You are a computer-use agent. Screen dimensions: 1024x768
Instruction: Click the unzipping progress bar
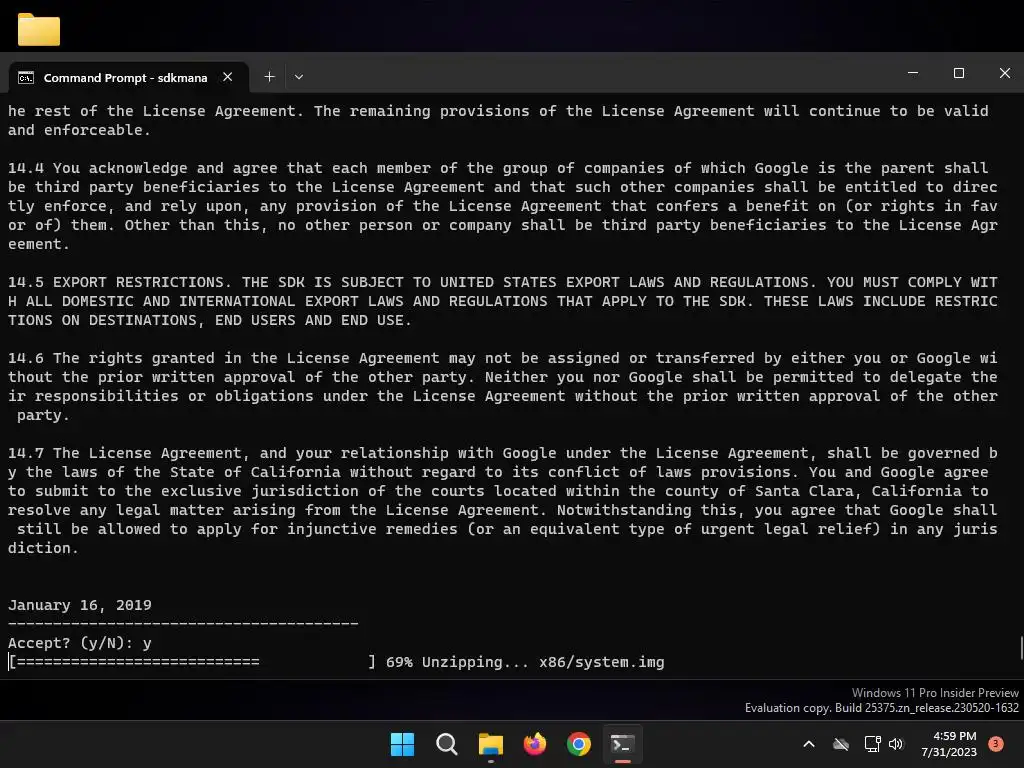[193, 662]
